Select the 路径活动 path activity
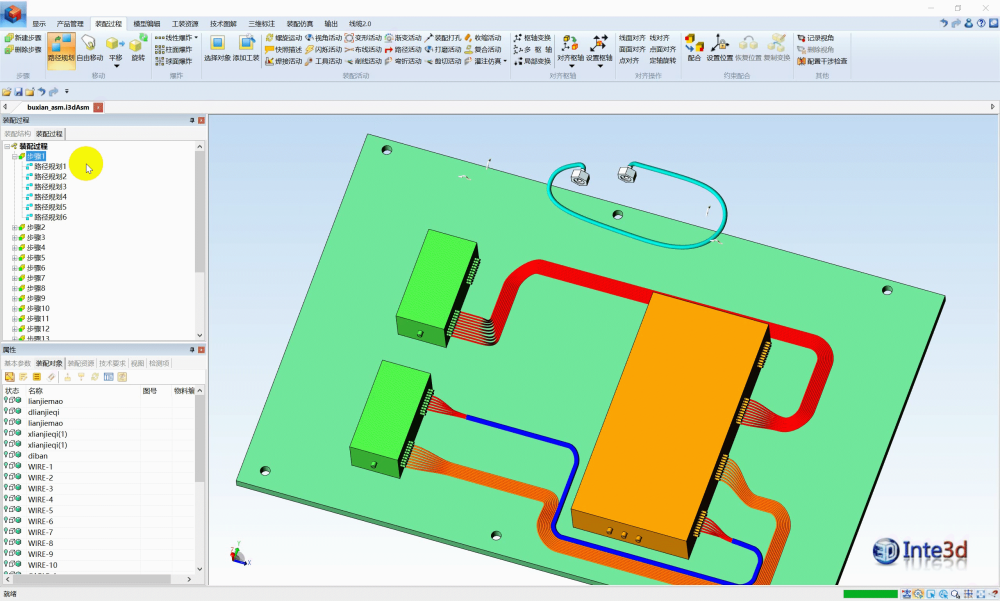Screen dimensions: 1000x601 pyautogui.click(x=403, y=49)
